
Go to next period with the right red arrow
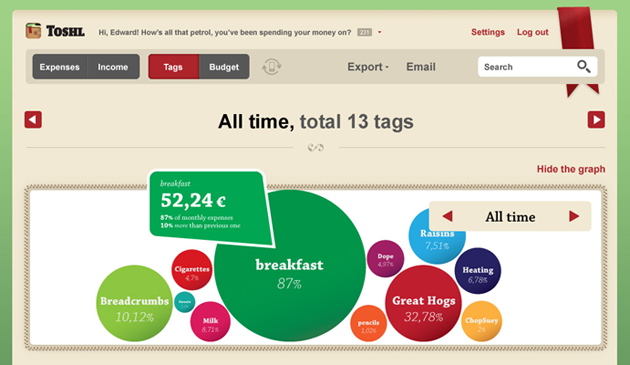coord(596,120)
